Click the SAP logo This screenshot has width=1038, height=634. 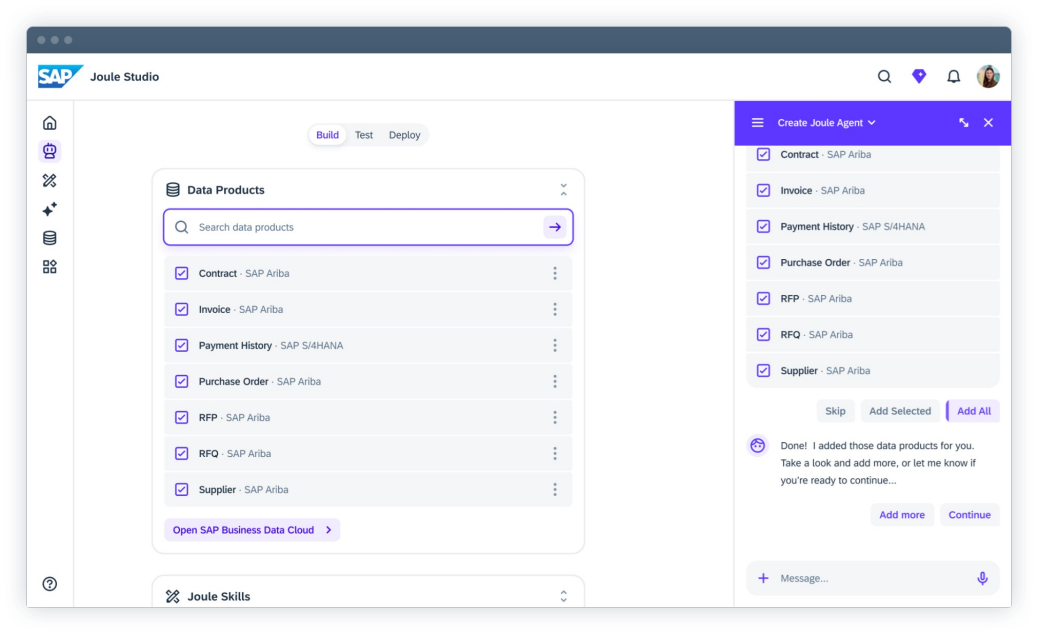click(60, 76)
